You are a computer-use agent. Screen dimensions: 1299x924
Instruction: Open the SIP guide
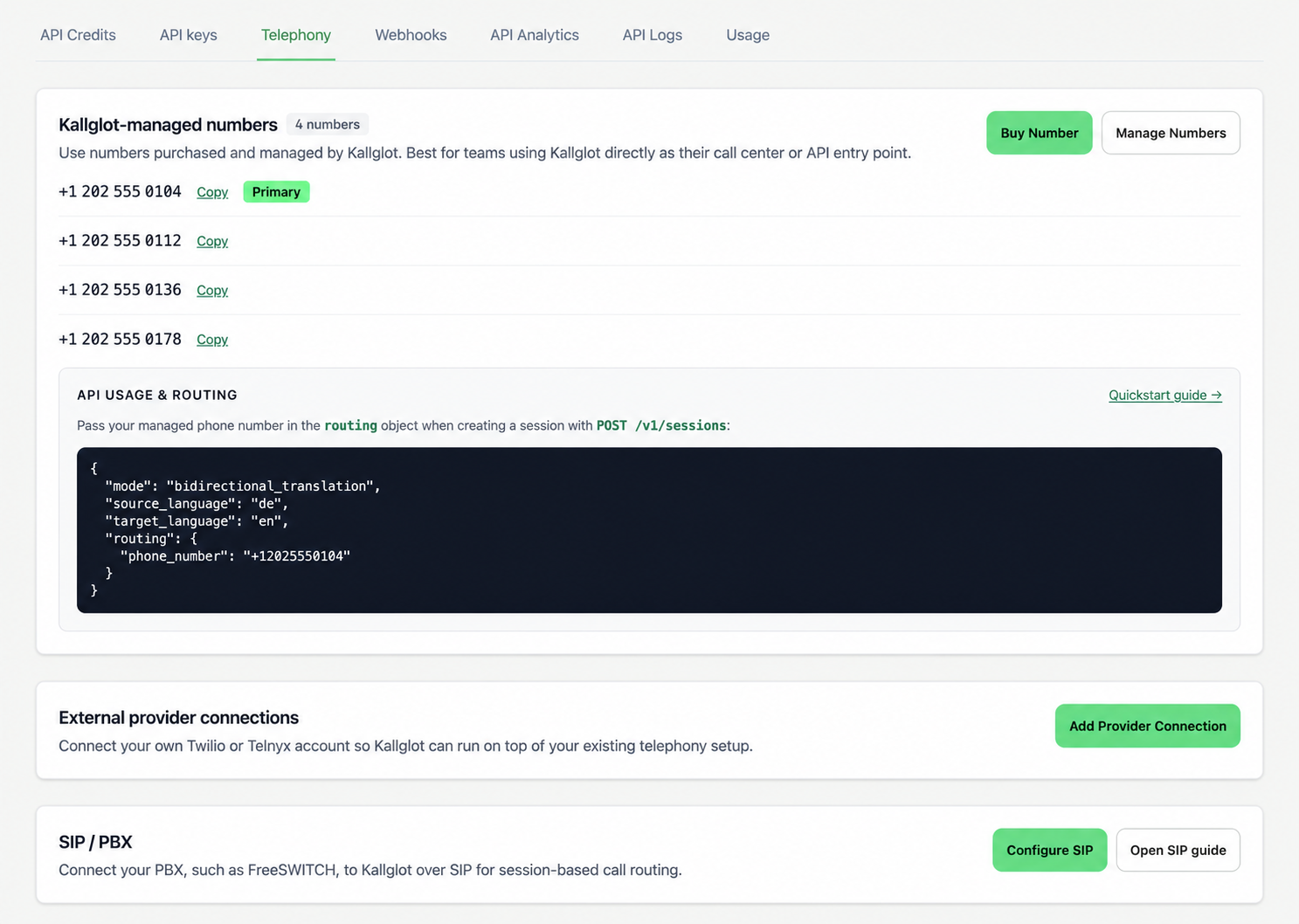[1178, 850]
